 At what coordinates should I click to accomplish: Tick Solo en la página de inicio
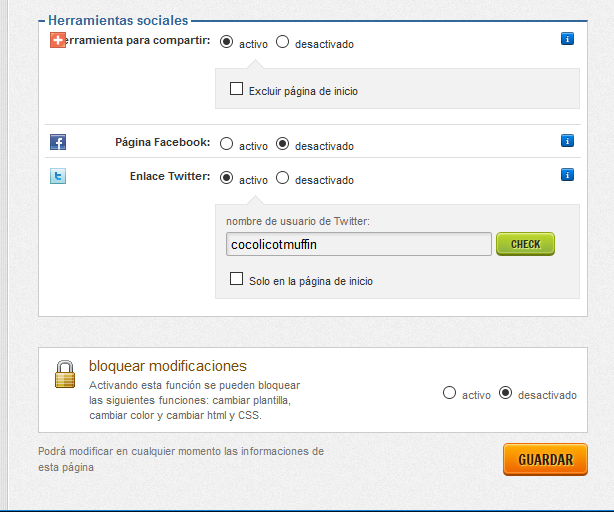tap(236, 279)
